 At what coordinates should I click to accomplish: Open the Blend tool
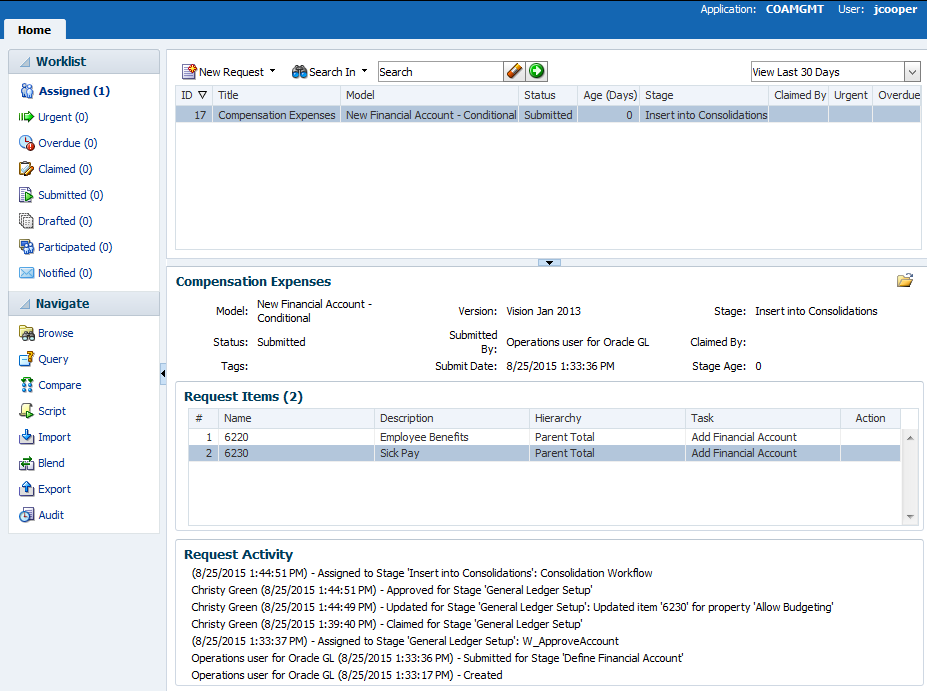tap(51, 463)
